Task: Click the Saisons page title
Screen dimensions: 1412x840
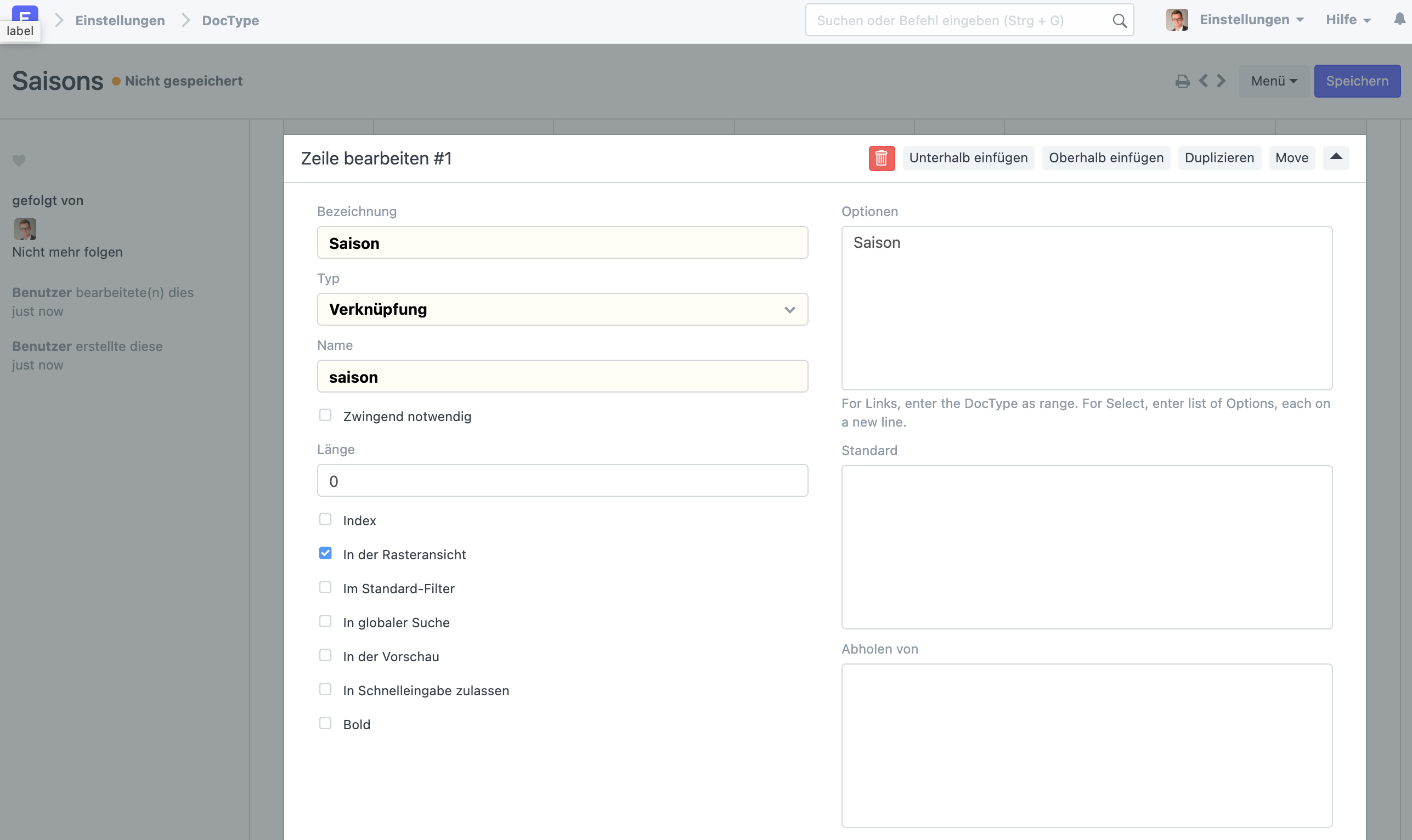Action: [x=58, y=81]
